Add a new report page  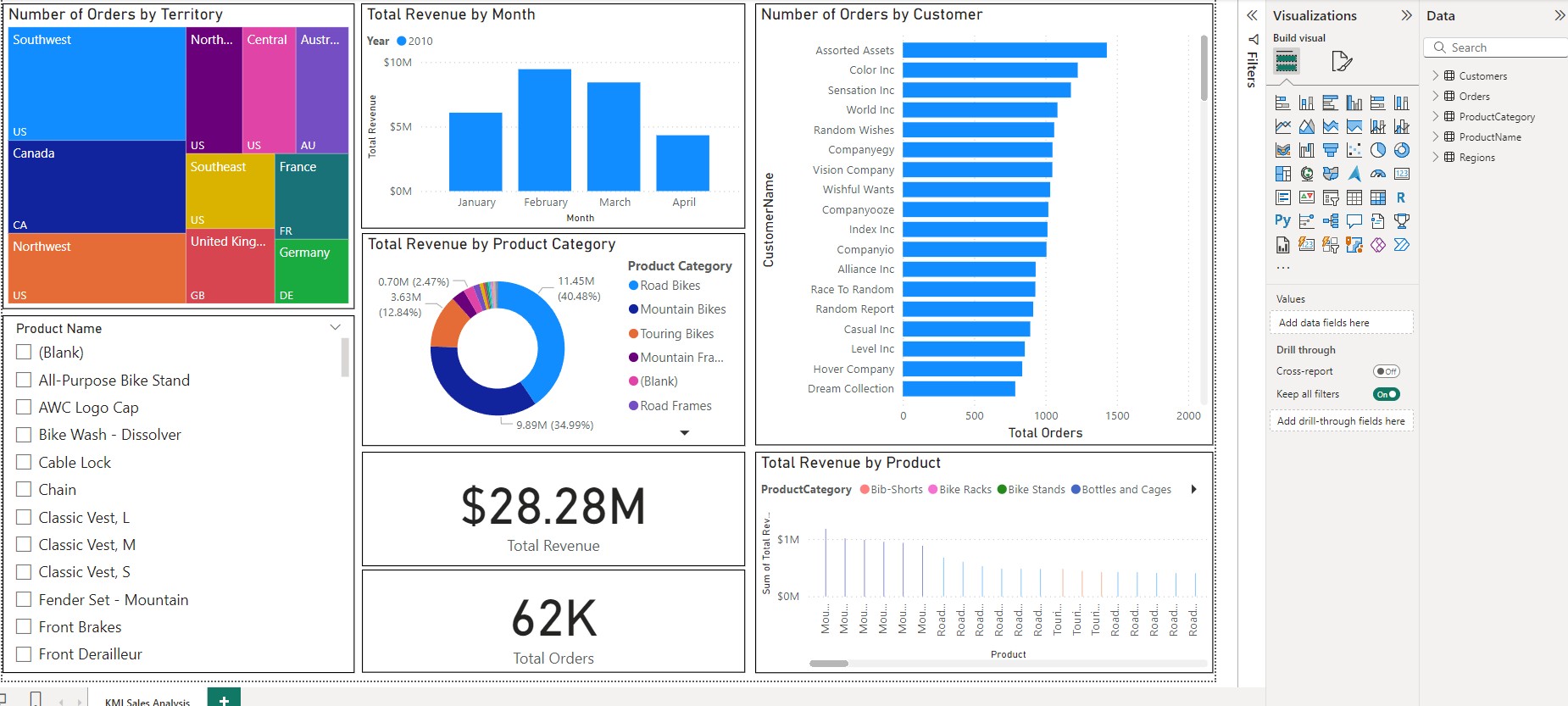click(224, 698)
